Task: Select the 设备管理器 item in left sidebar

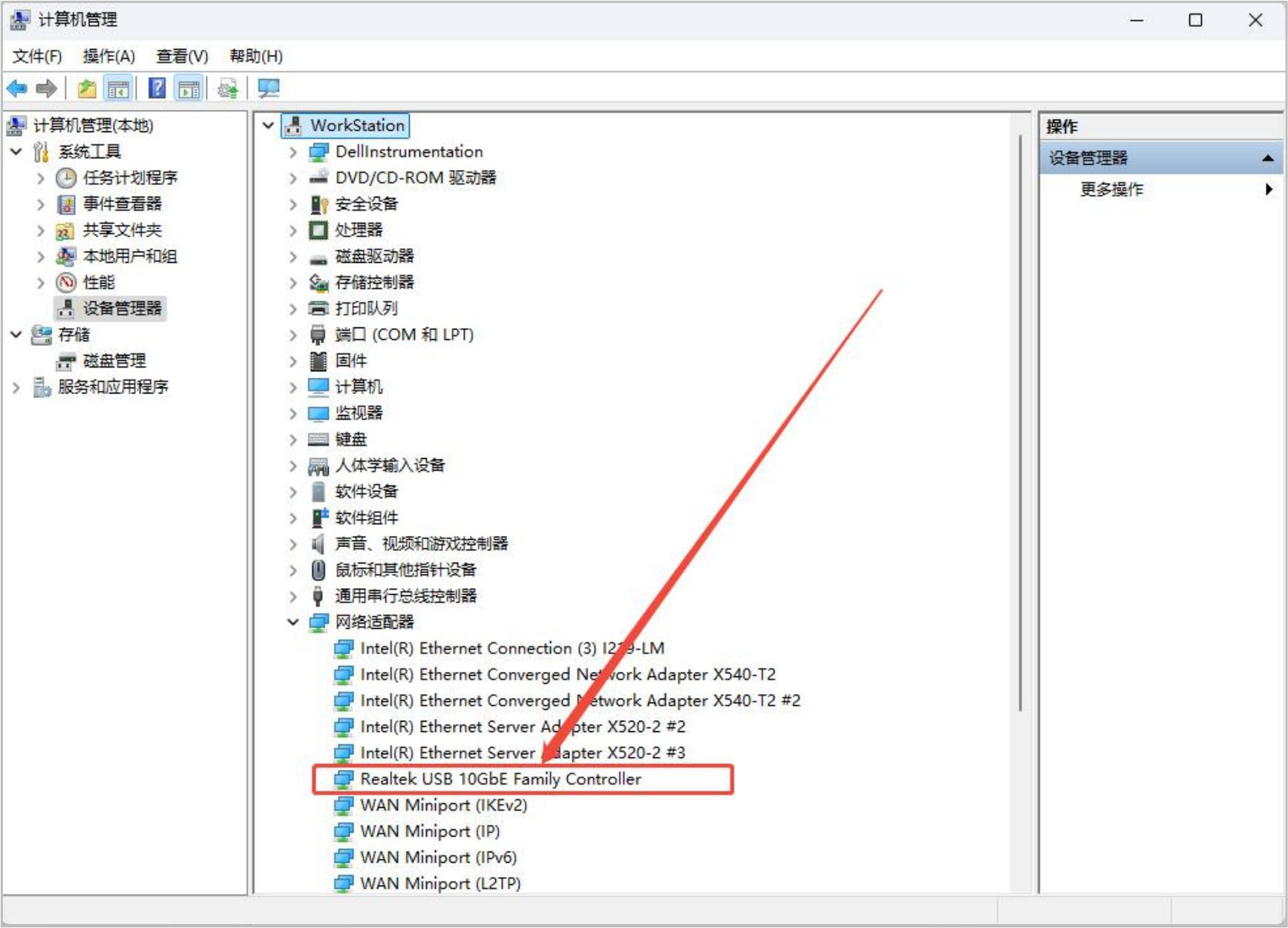Action: pyautogui.click(x=120, y=309)
